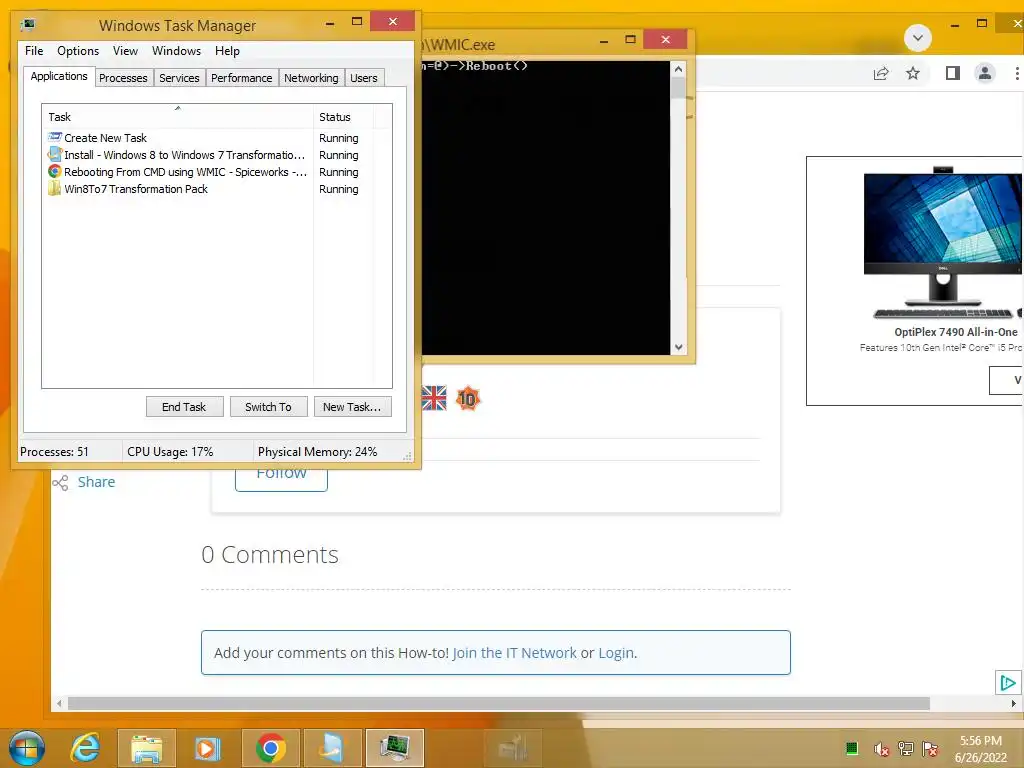Click the browser horizontal scrollbar thumb

point(499,703)
